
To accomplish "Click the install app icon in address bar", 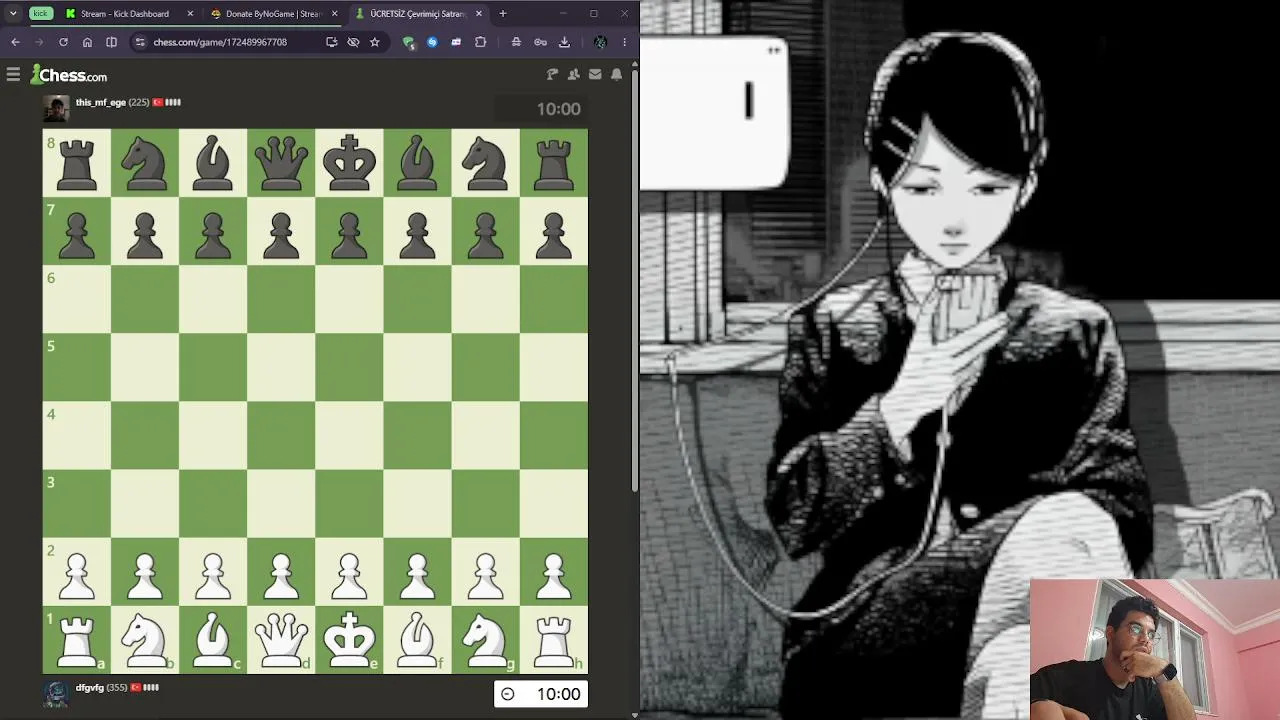I will 331,42.
